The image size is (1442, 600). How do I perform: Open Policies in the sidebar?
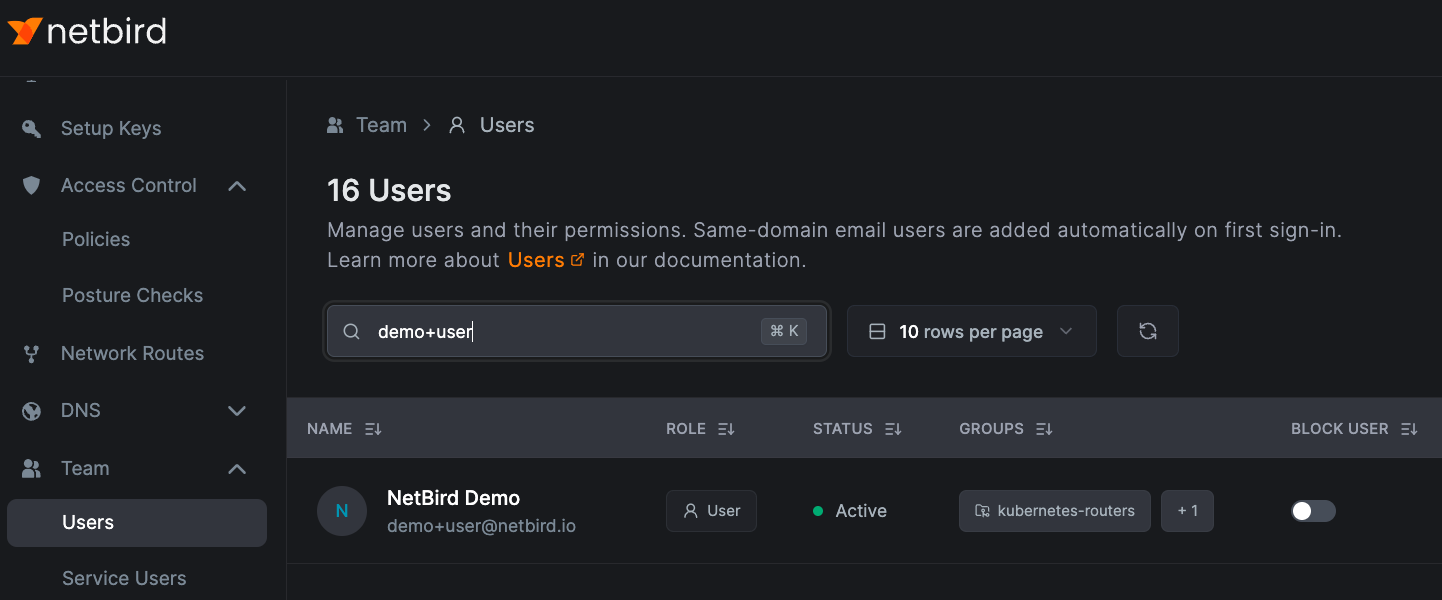click(x=96, y=240)
